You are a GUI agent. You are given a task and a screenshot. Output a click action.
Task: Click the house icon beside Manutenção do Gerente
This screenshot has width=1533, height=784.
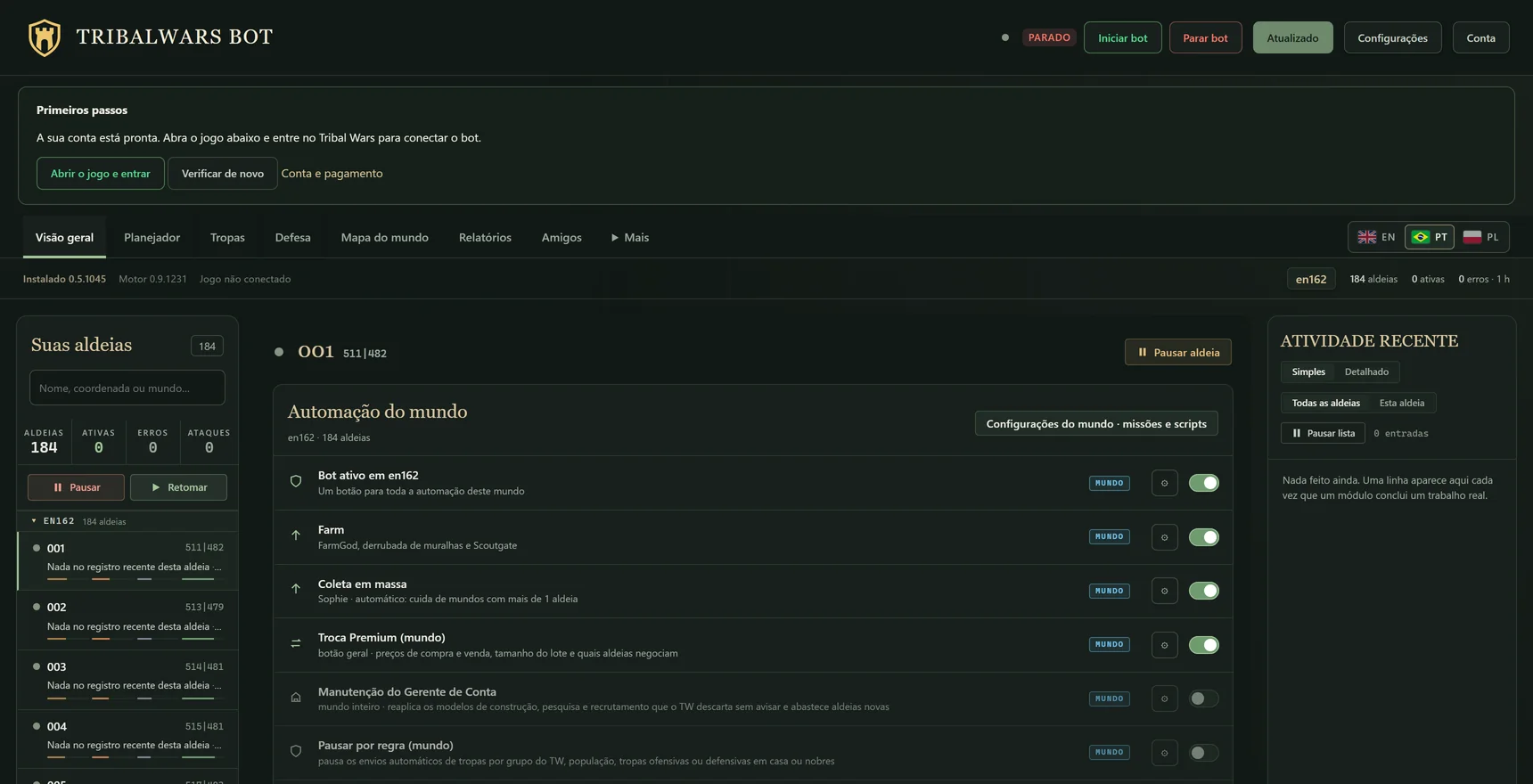(296, 698)
